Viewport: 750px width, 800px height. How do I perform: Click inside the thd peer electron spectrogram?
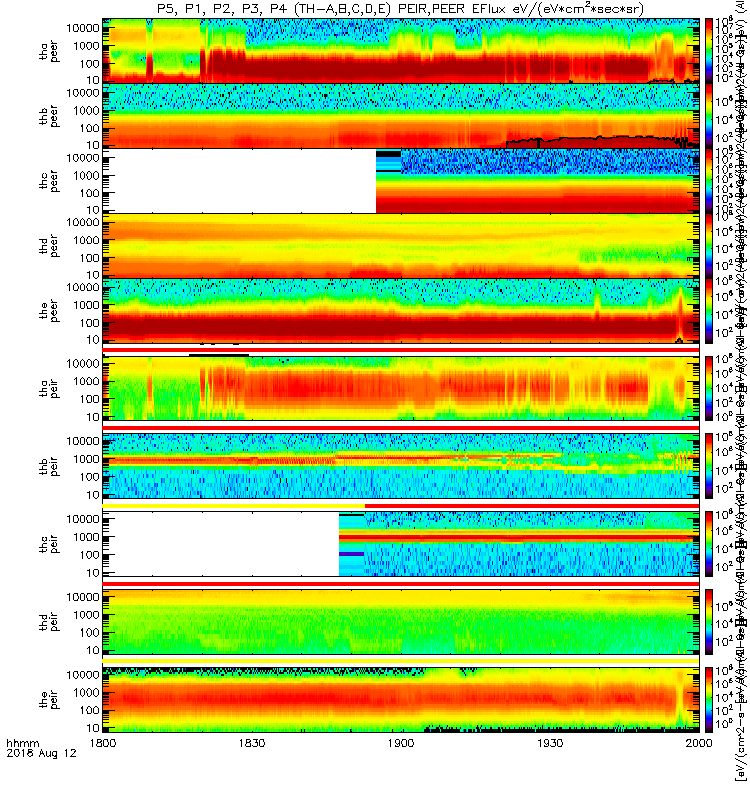click(x=401, y=246)
